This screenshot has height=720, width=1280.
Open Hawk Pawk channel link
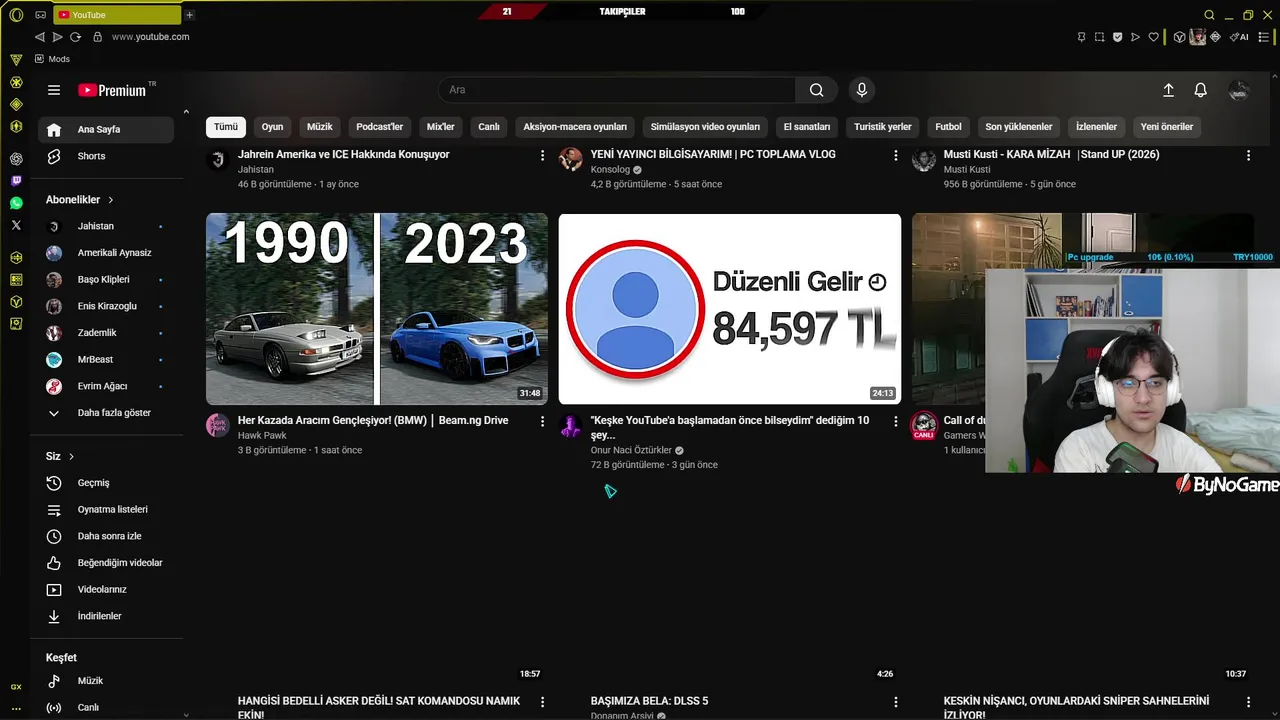[x=262, y=435]
